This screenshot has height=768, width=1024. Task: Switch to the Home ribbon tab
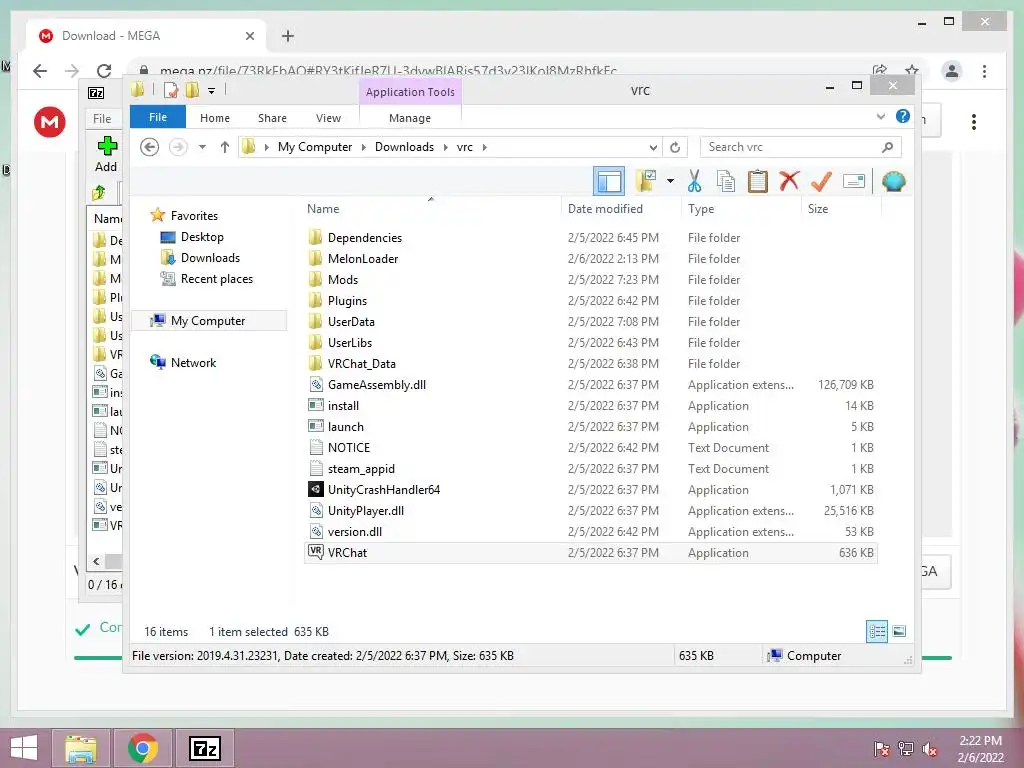215,118
